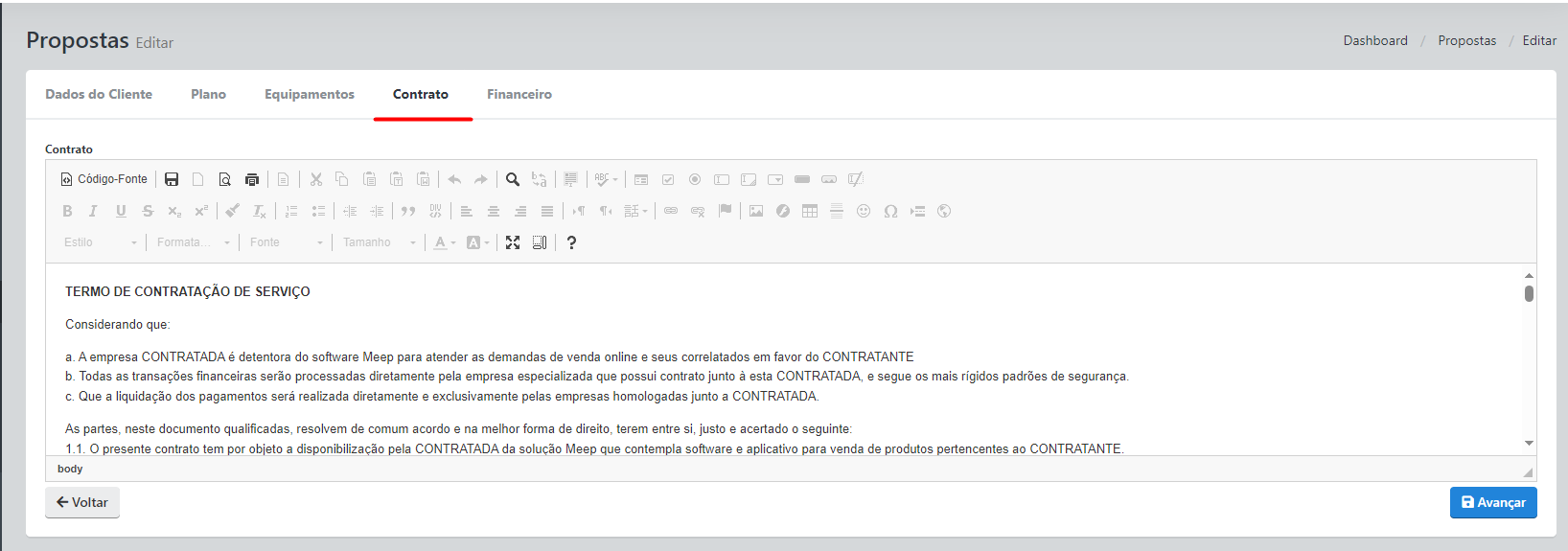Open the text color picker

click(x=444, y=242)
